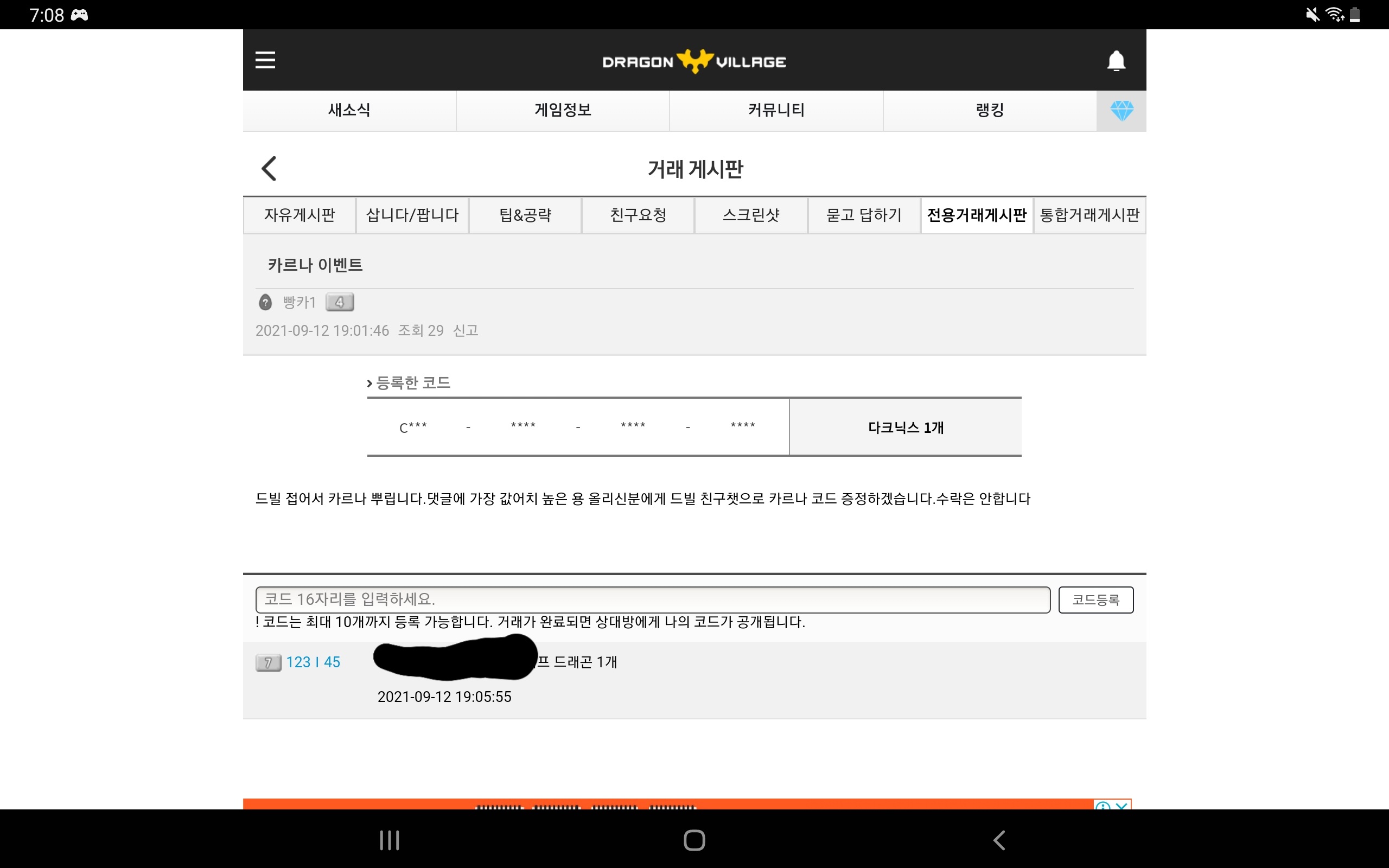The image size is (1389, 868).
Task: Open the 커뮤니티 menu
Action: (x=776, y=110)
